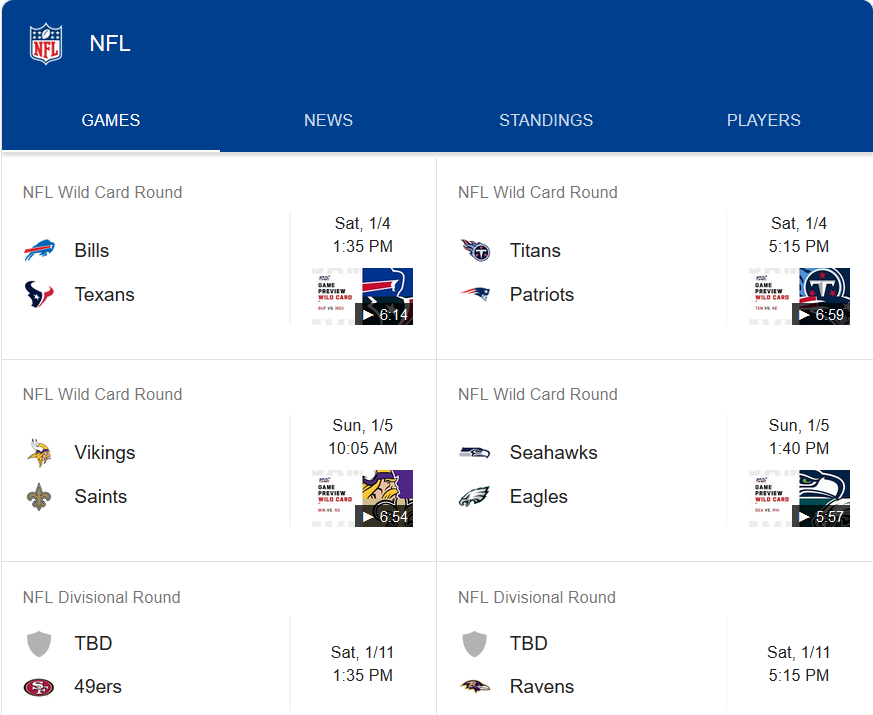The height and width of the screenshot is (715, 873).
Task: Click the NFL shield logo
Action: tap(45, 44)
